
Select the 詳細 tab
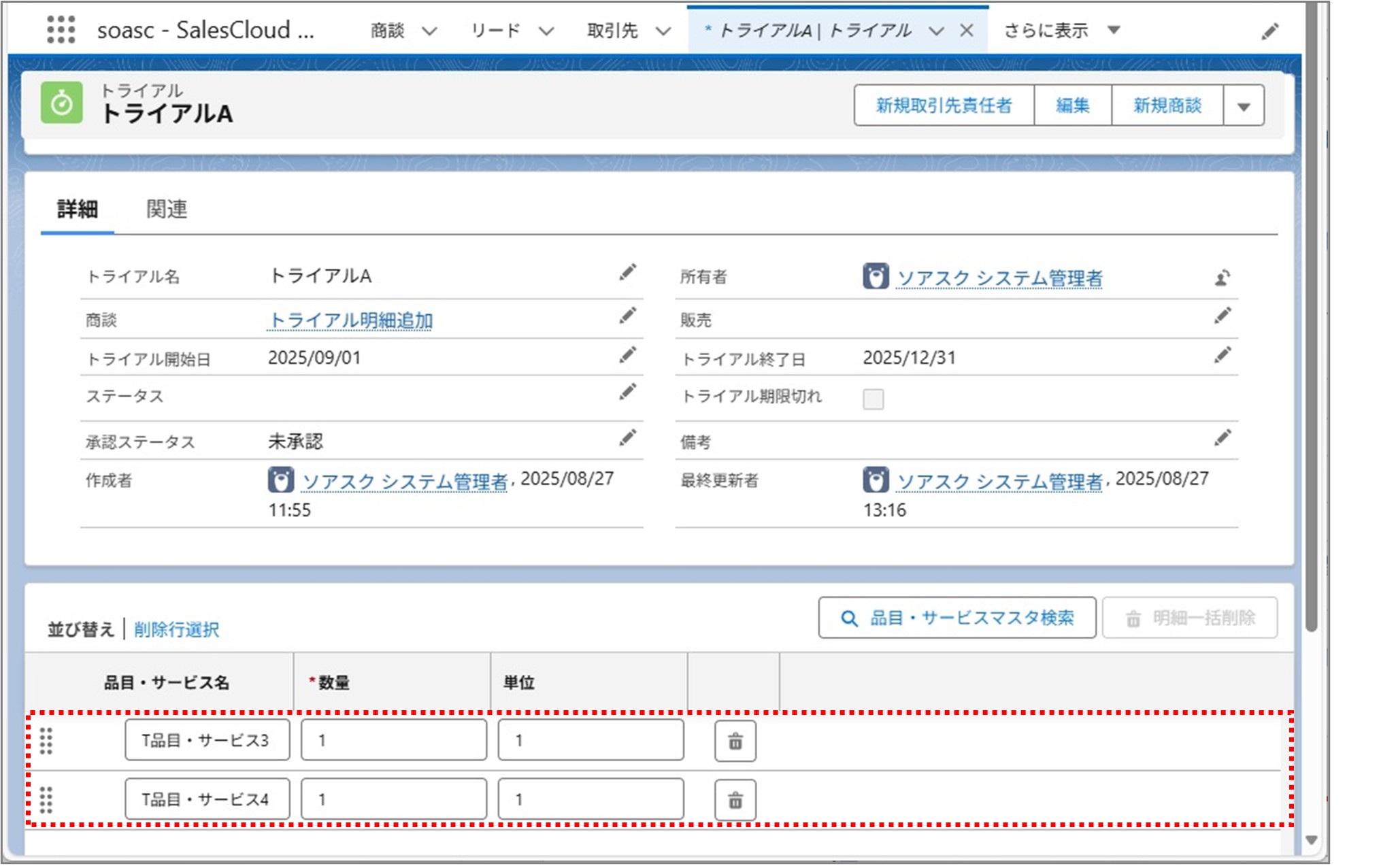(x=79, y=210)
